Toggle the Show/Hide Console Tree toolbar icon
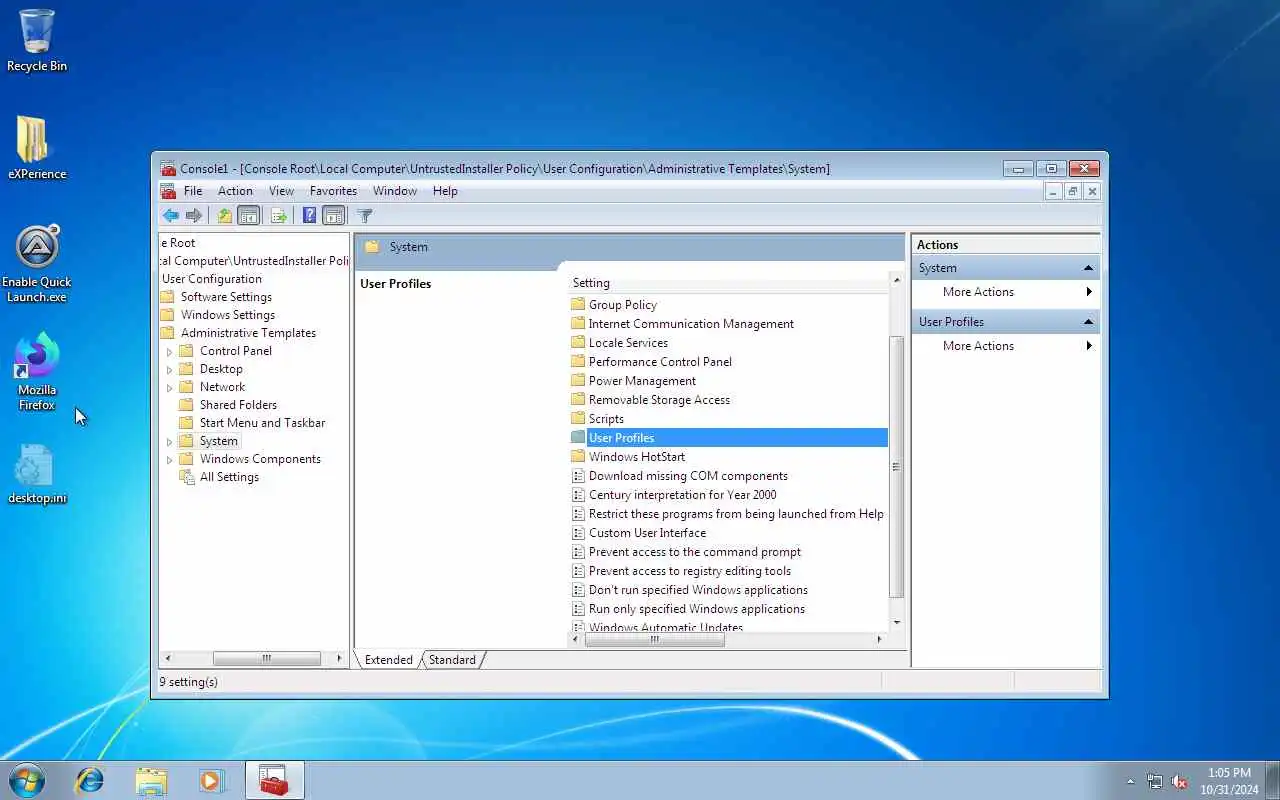The width and height of the screenshot is (1280, 800). [x=249, y=216]
